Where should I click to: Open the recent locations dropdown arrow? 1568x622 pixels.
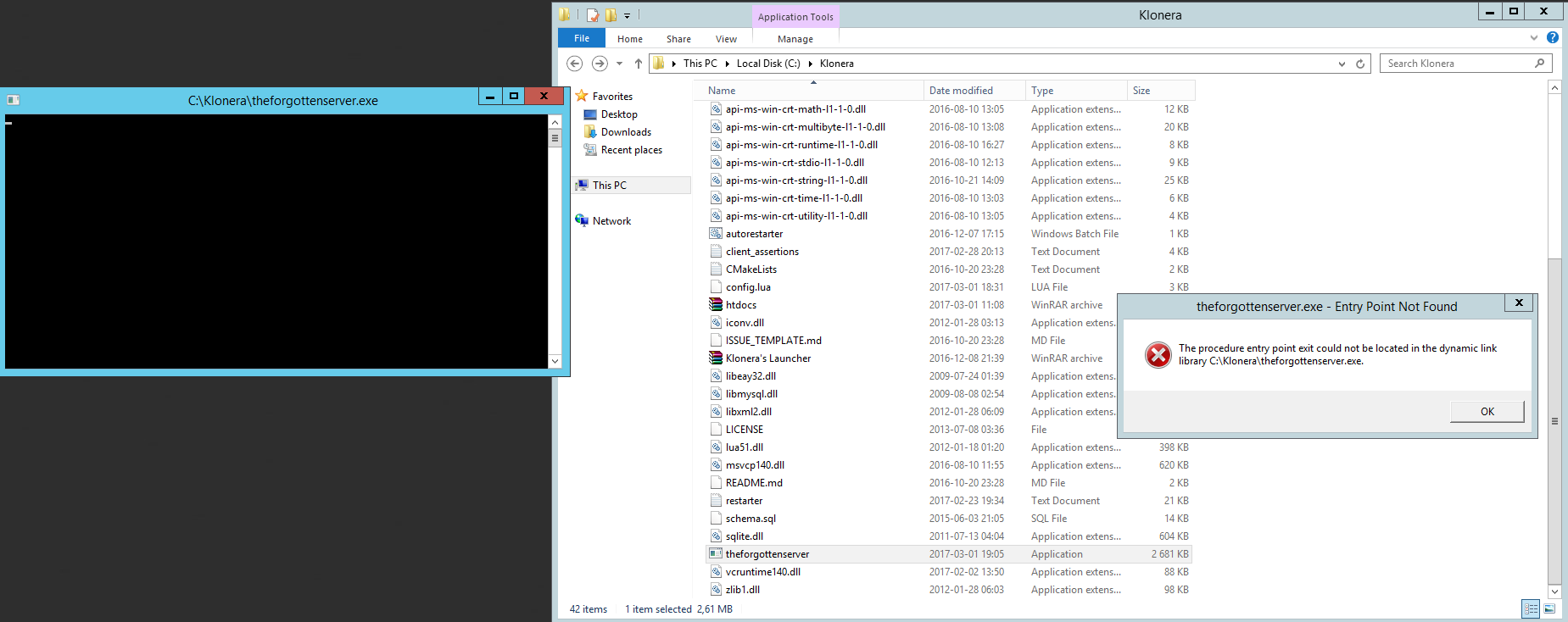(x=619, y=64)
